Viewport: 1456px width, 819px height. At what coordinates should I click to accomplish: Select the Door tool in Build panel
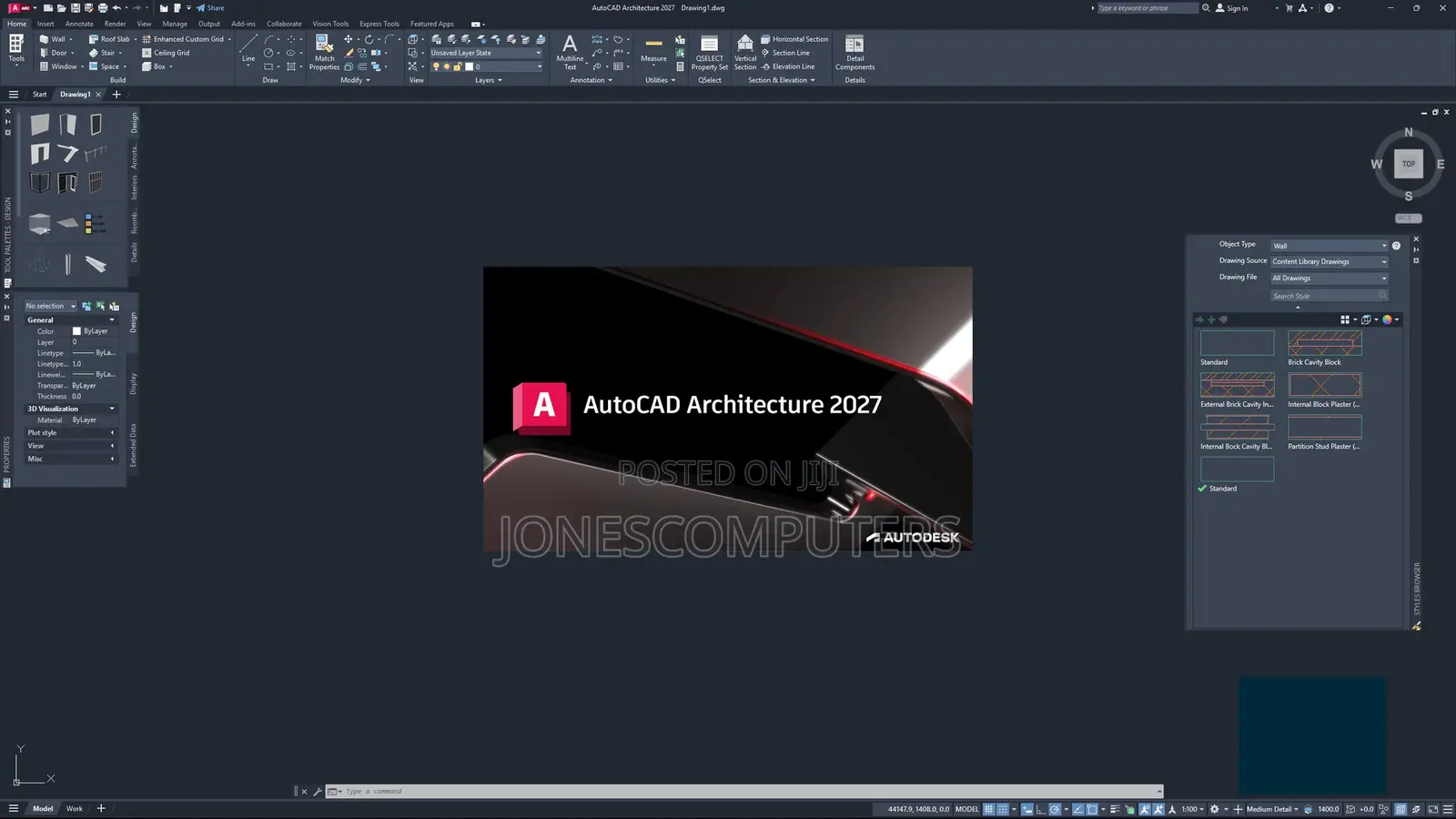coord(53,53)
